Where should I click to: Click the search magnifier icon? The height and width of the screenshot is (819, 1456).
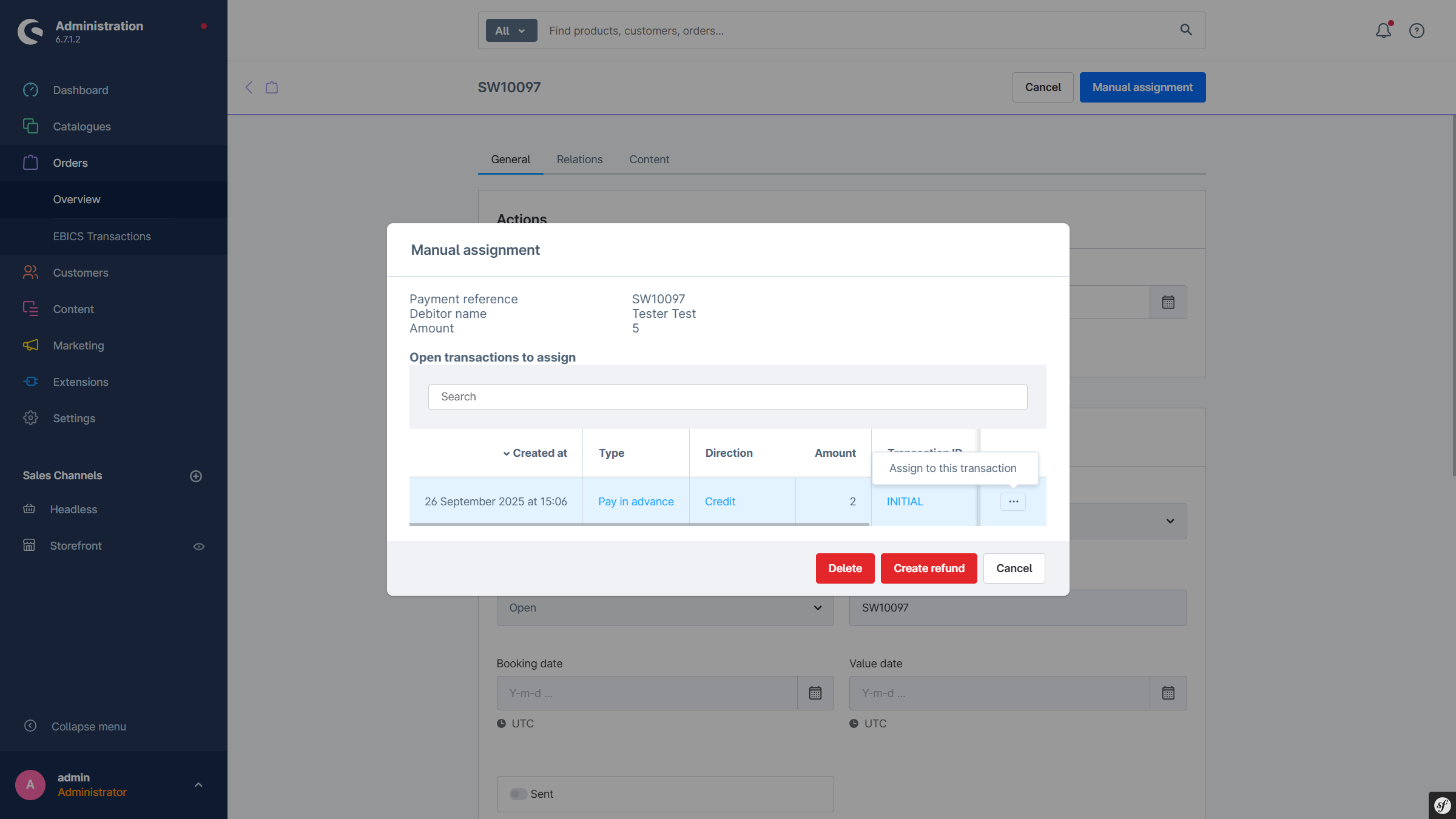coord(1185,30)
